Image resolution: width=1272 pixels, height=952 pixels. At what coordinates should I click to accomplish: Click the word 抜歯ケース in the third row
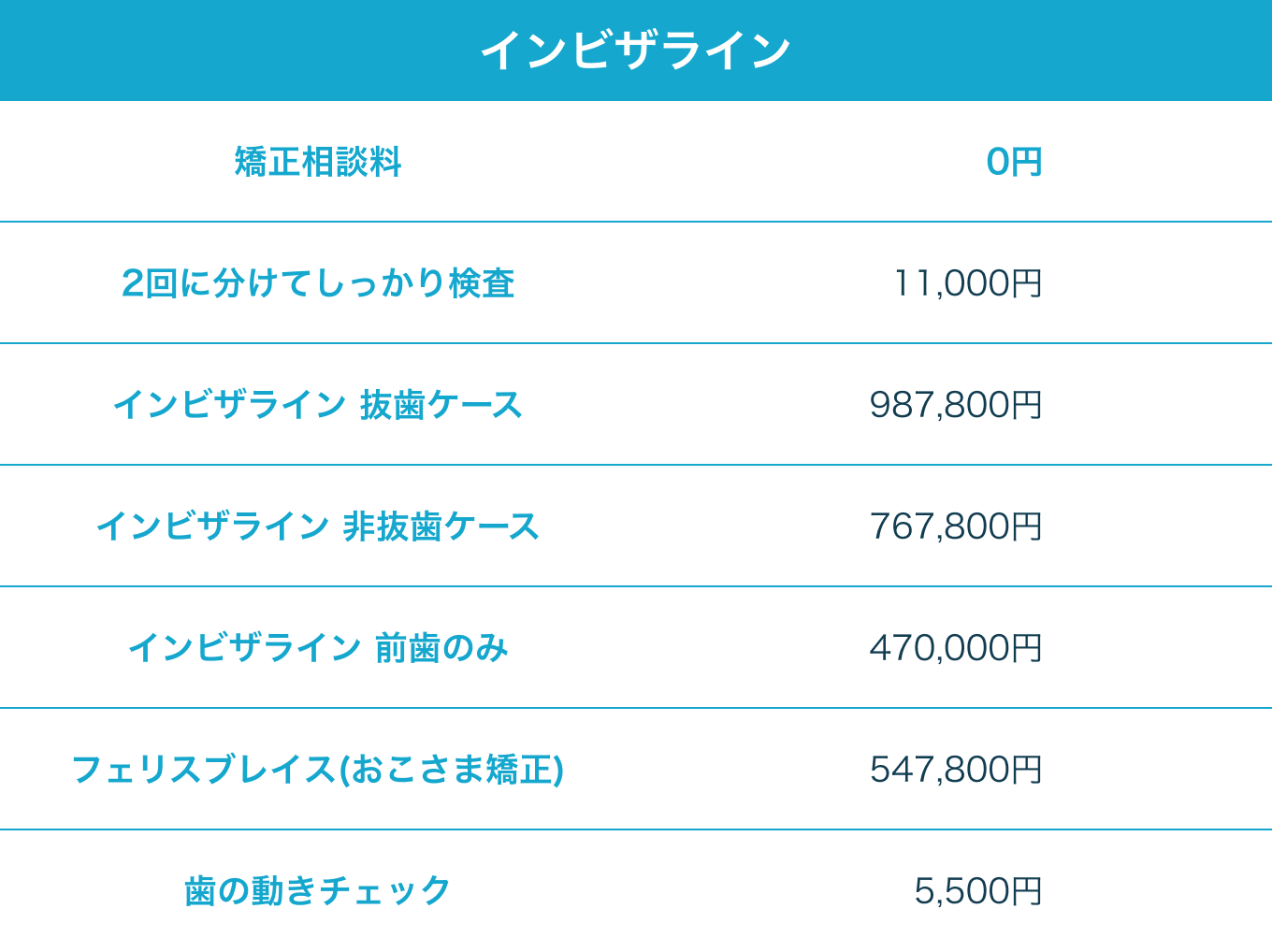441,405
